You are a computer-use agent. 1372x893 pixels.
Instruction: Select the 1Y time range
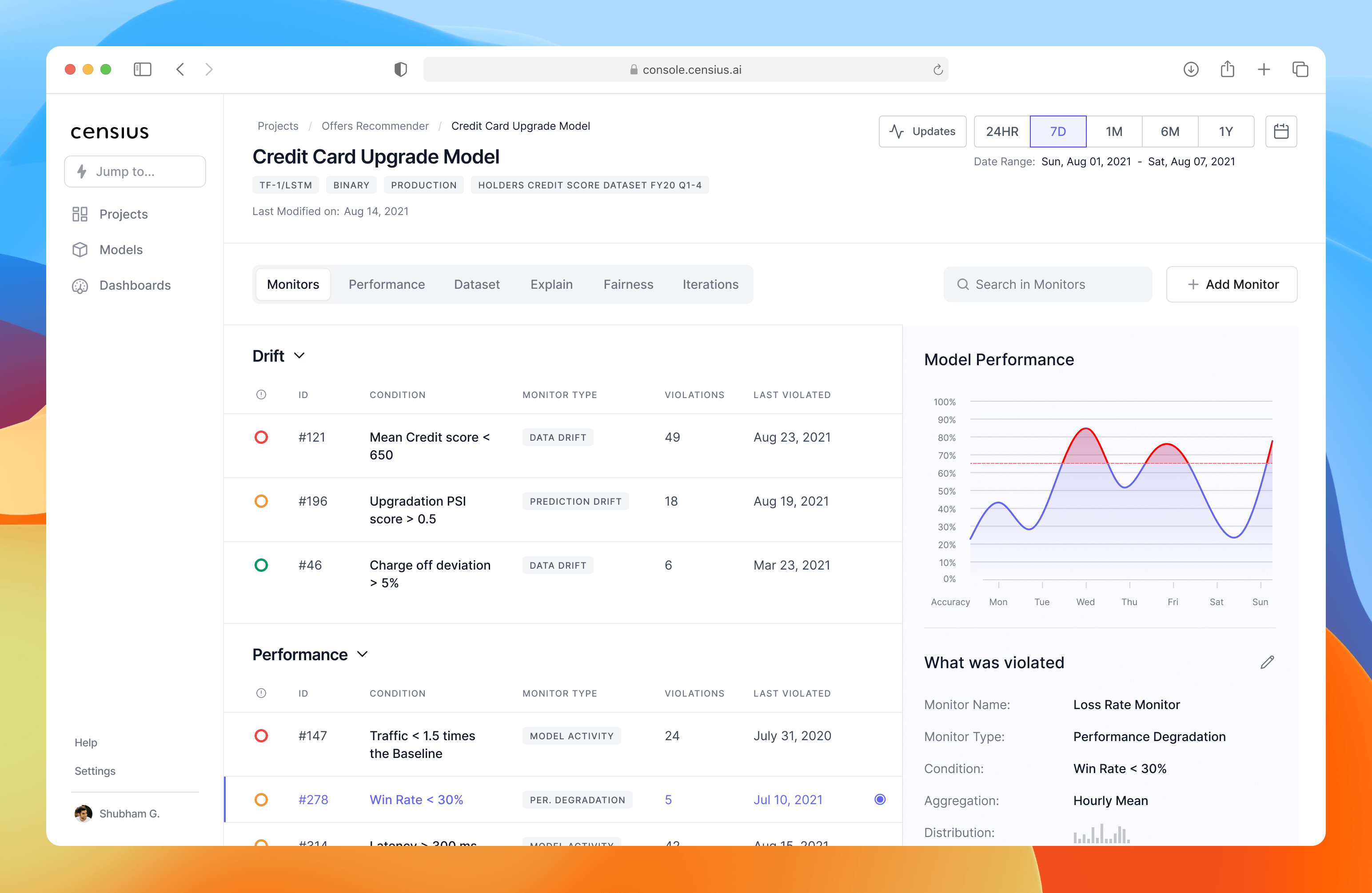(x=1225, y=132)
